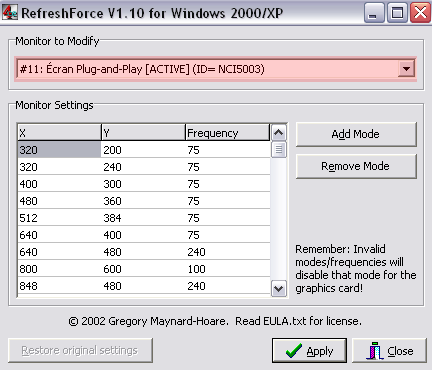Select frequency 75 in the 640x400 row
Viewport: 432px width, 370px height.
click(x=228, y=235)
